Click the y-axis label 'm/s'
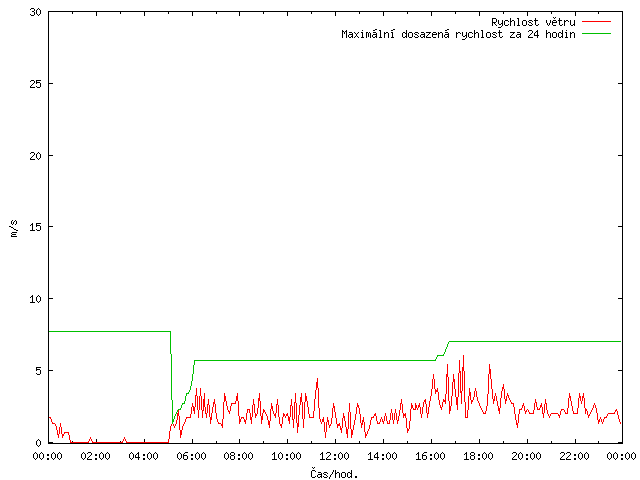 [14, 228]
